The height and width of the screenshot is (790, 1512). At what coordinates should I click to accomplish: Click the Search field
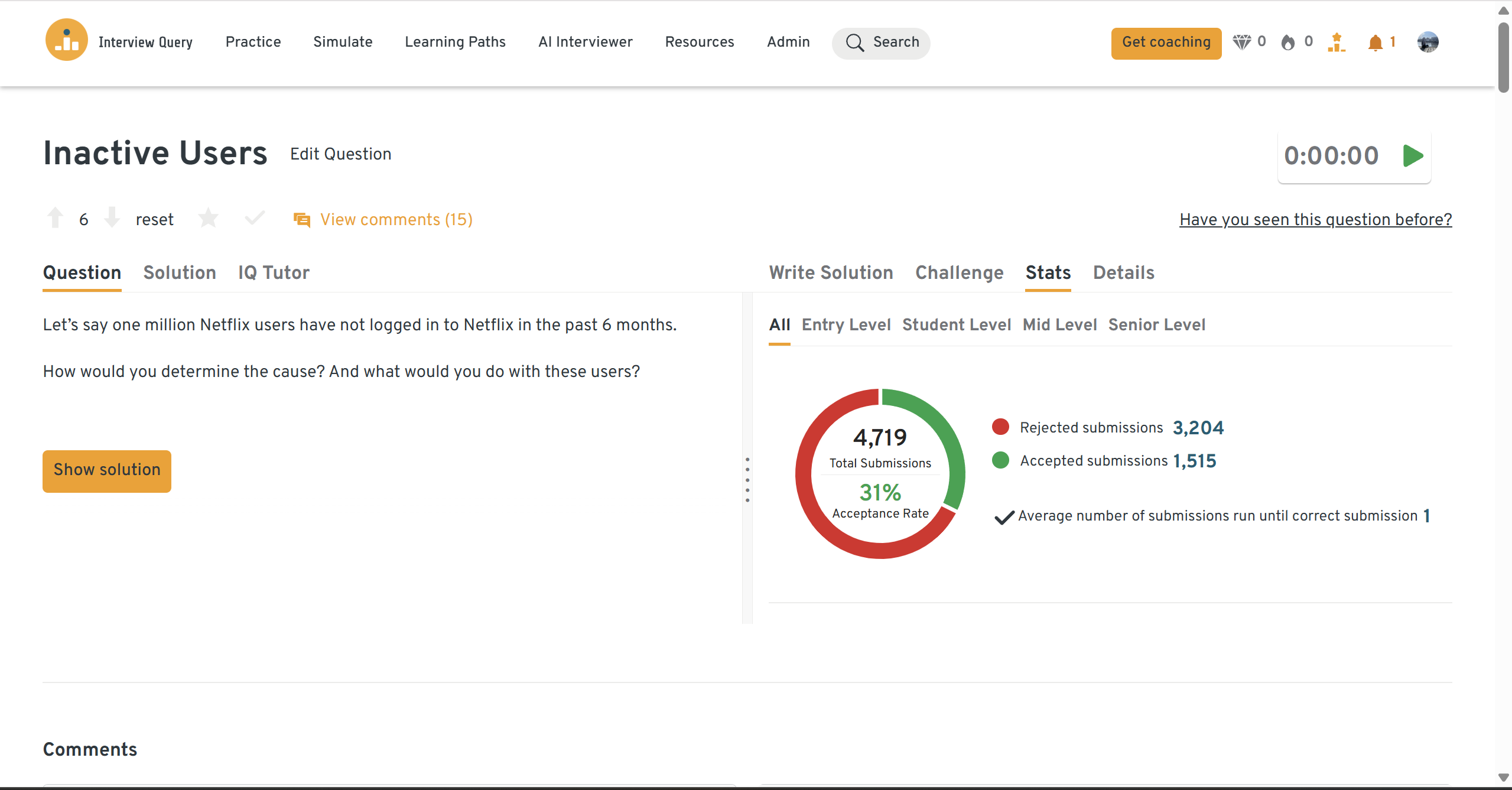(x=881, y=43)
